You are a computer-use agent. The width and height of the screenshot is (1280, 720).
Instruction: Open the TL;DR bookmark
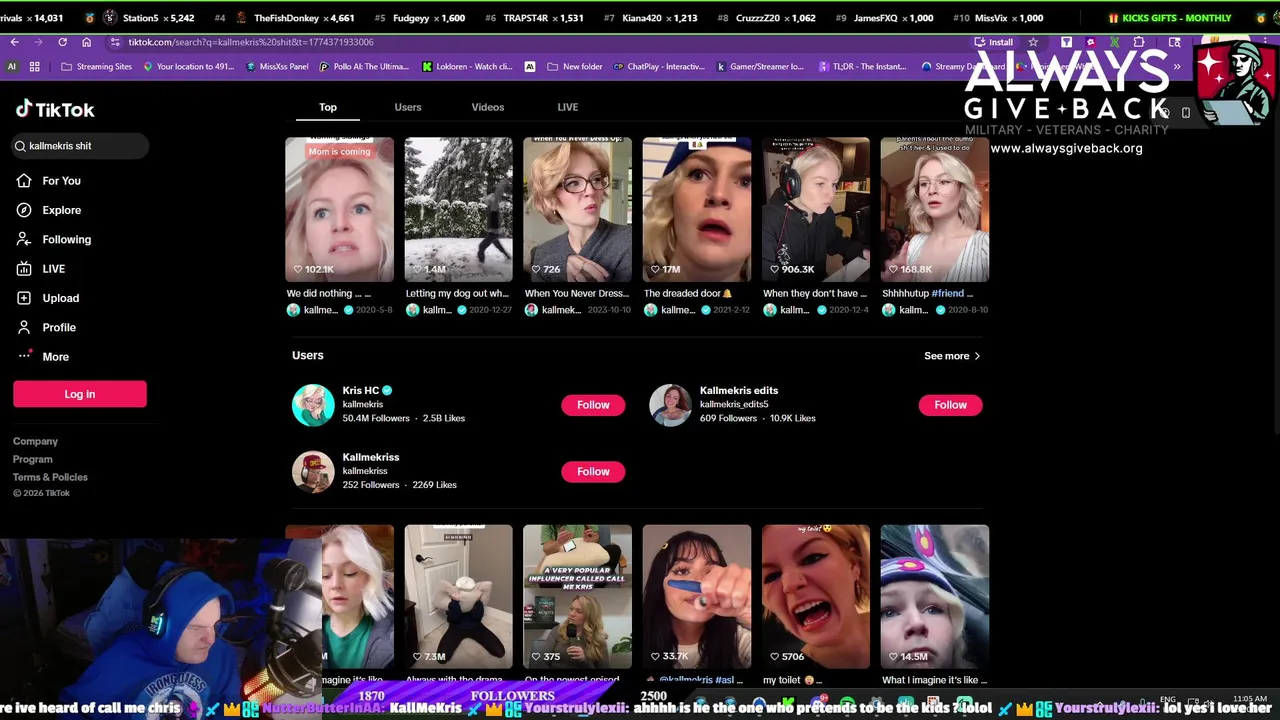[862, 67]
